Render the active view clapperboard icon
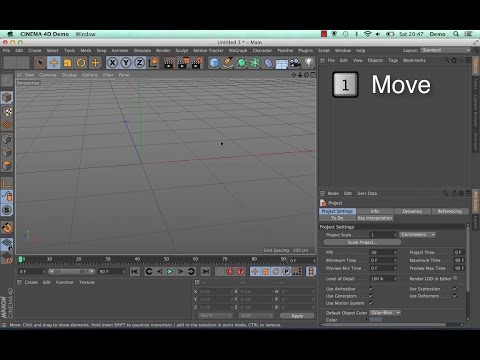The height and width of the screenshot is (360, 480). (169, 63)
